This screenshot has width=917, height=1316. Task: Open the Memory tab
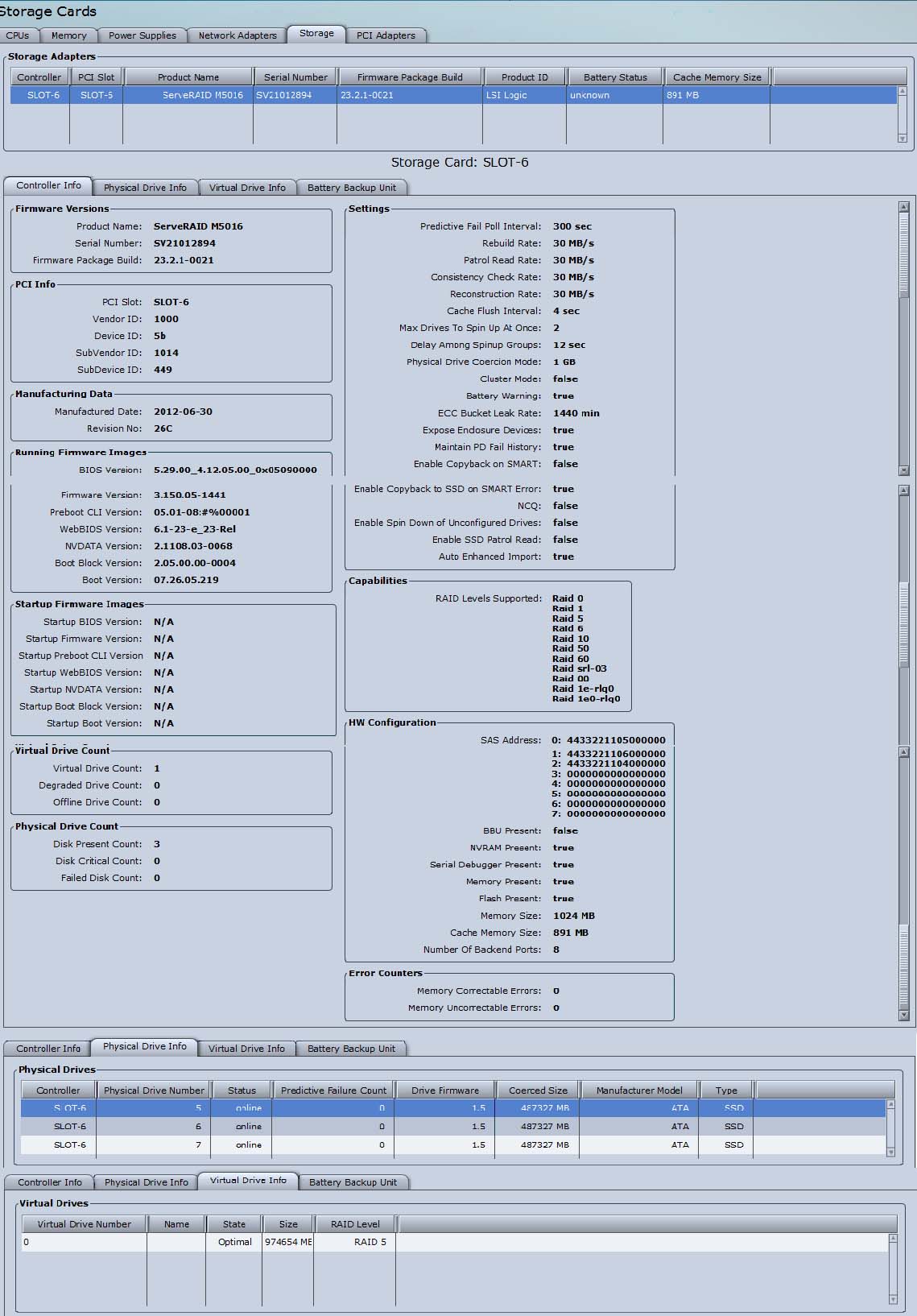[x=68, y=35]
